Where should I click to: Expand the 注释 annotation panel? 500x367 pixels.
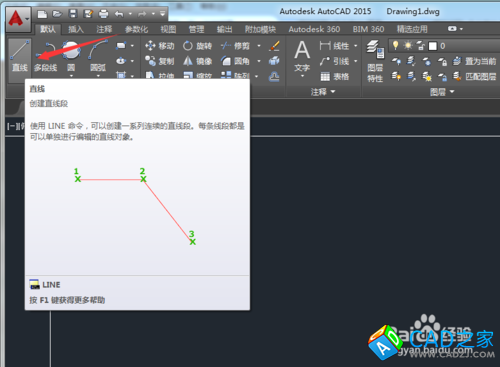click(323, 92)
